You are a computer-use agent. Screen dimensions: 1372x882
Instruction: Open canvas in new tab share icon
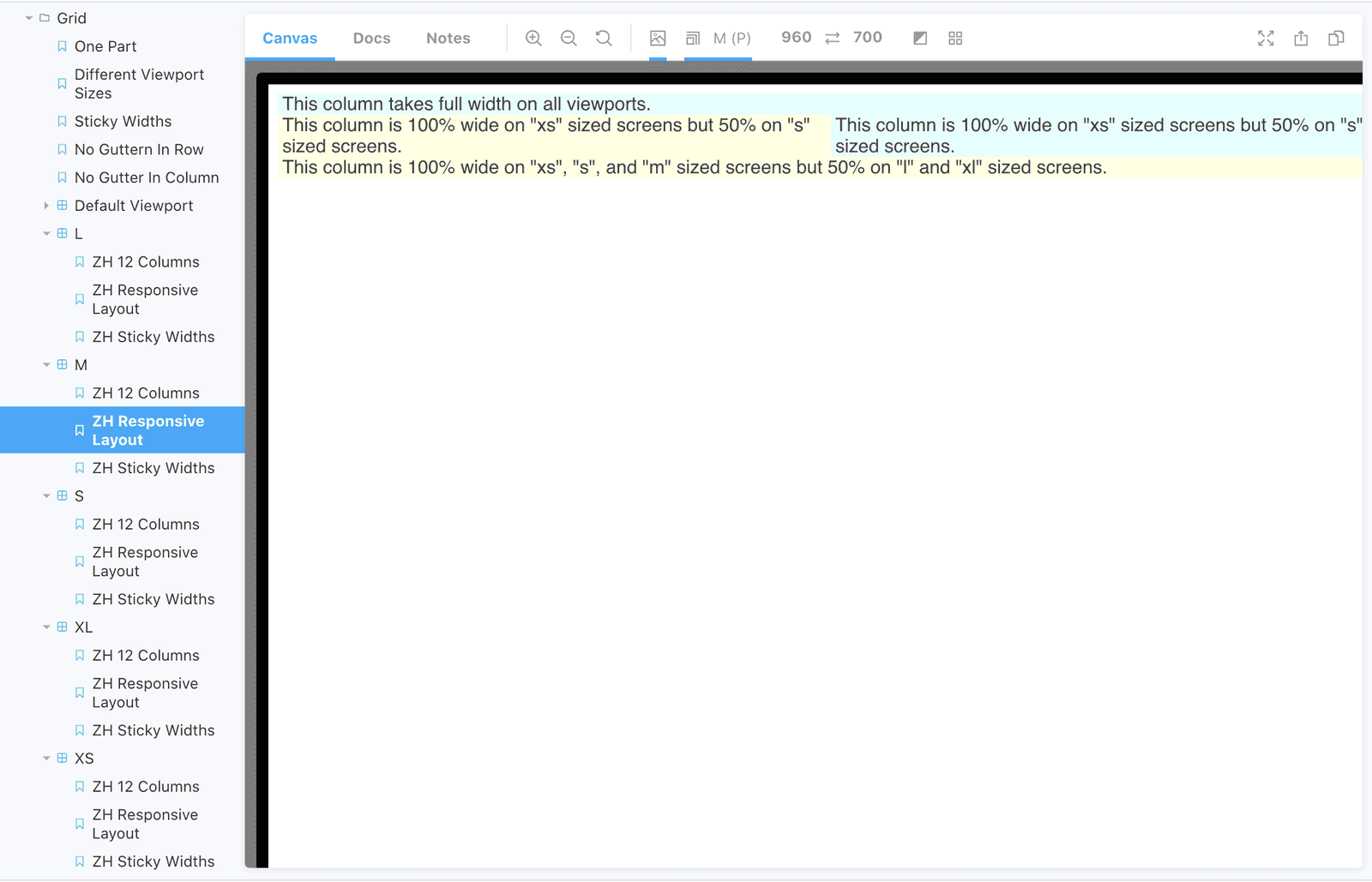pyautogui.click(x=1301, y=38)
